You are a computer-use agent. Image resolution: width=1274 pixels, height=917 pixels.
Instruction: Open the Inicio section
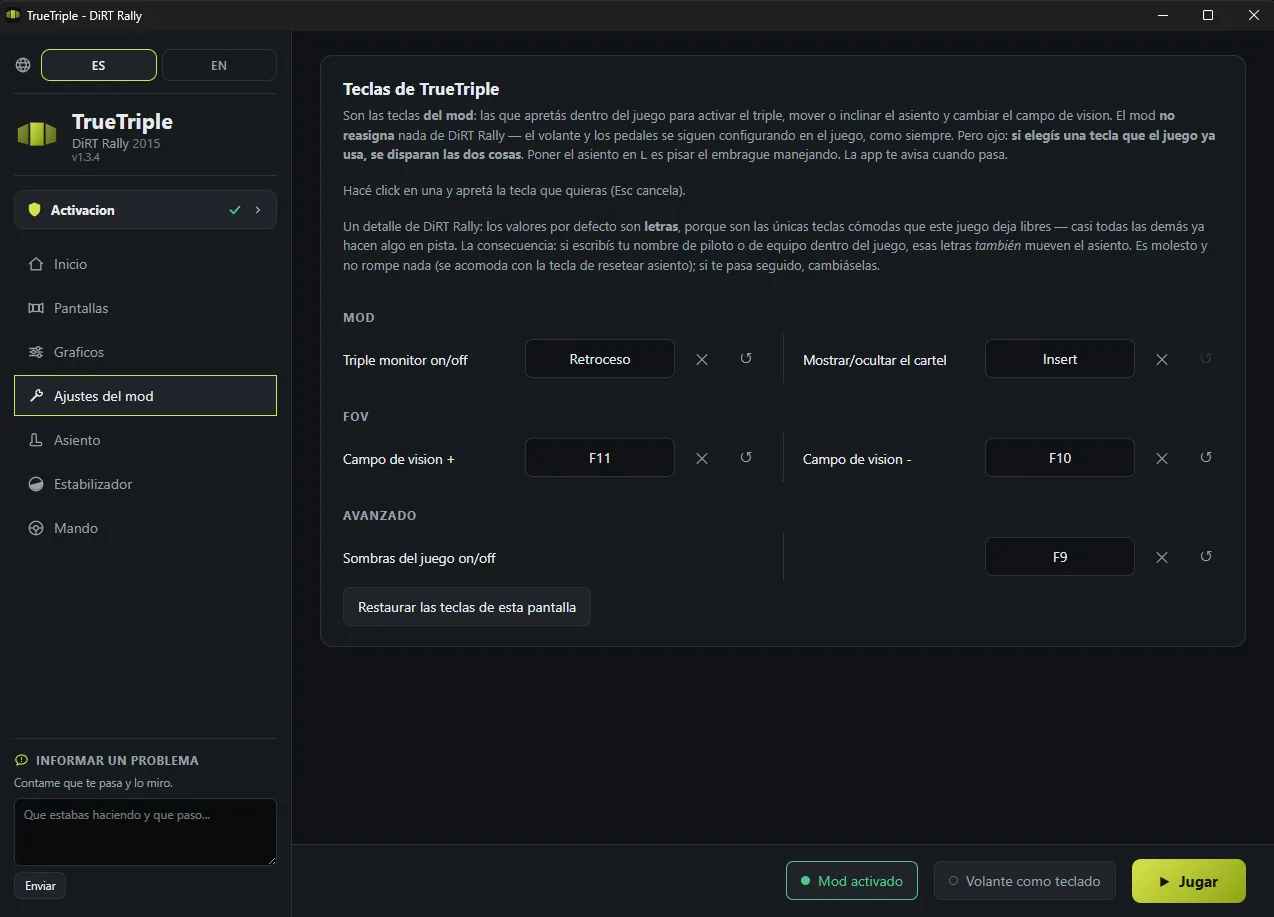145,264
